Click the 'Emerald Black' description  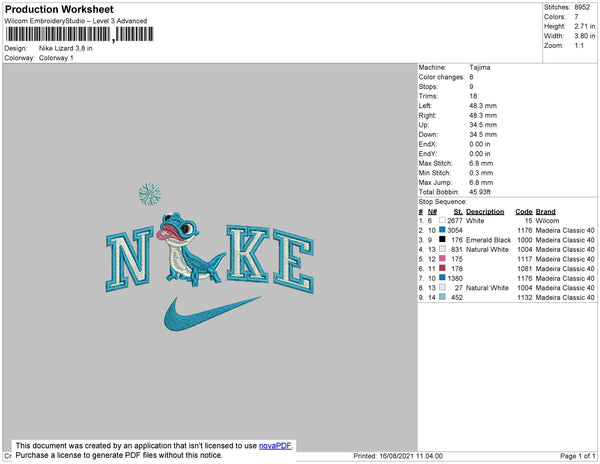coord(488,240)
